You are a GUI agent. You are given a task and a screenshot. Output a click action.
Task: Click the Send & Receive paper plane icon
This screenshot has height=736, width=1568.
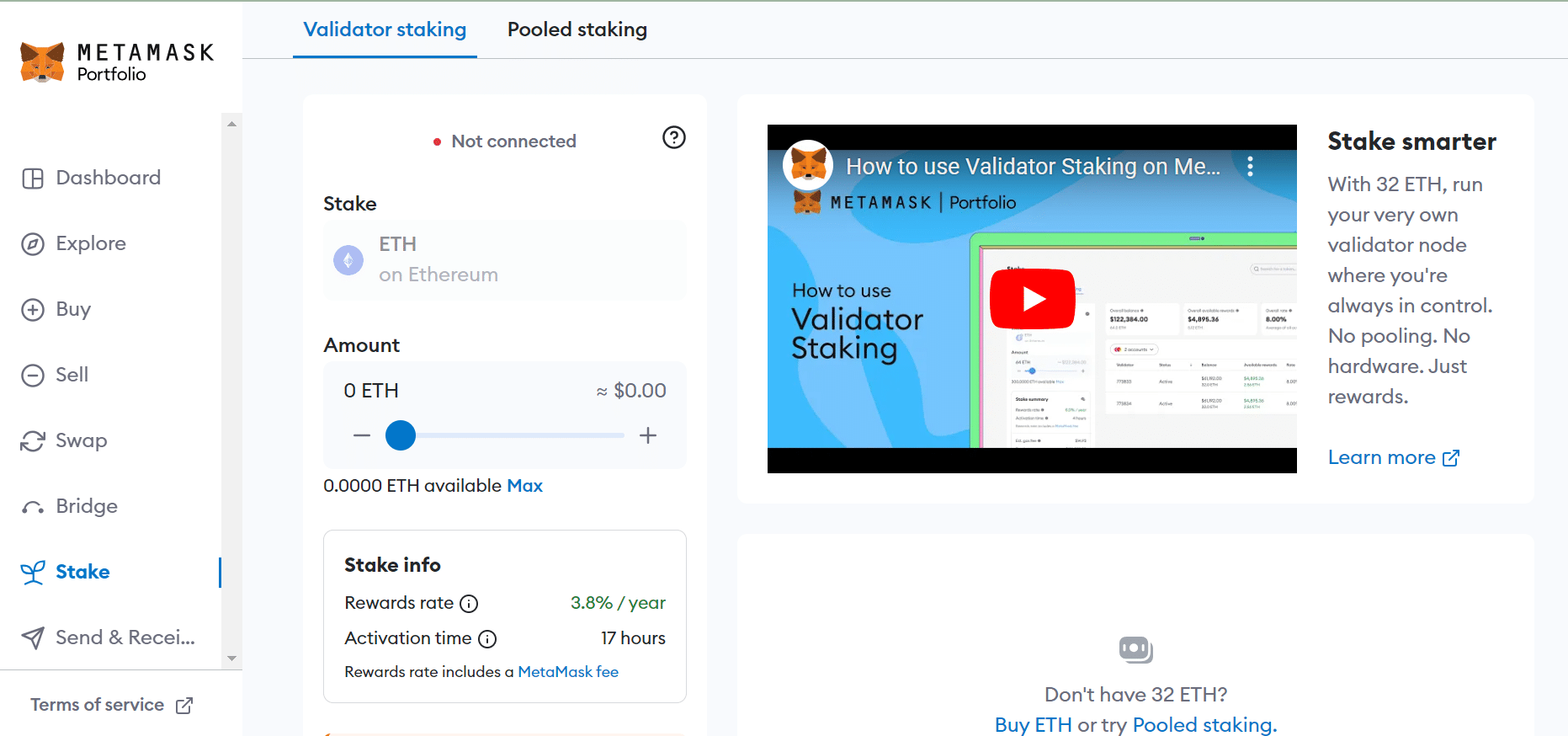point(33,638)
